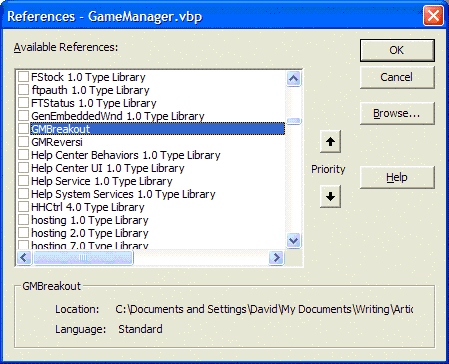Confirm with the OK button
The image size is (449, 364).
[397, 50]
